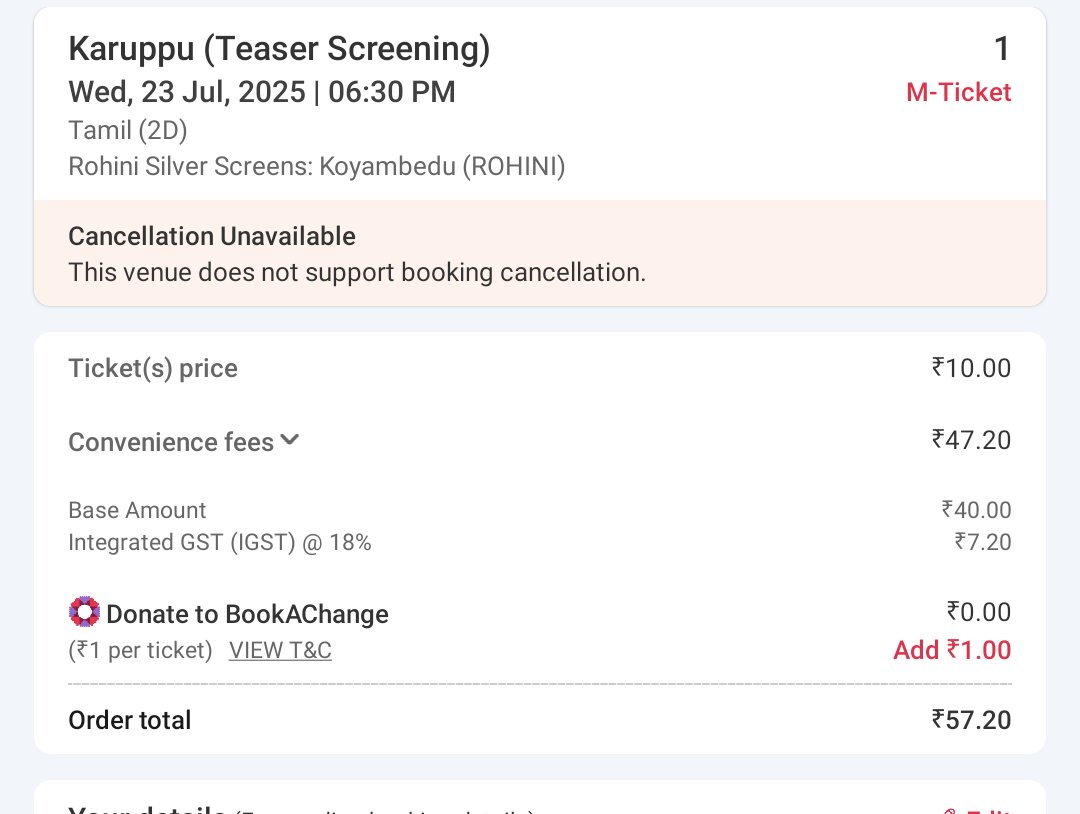Click the Convenience fees label text

(x=171, y=442)
